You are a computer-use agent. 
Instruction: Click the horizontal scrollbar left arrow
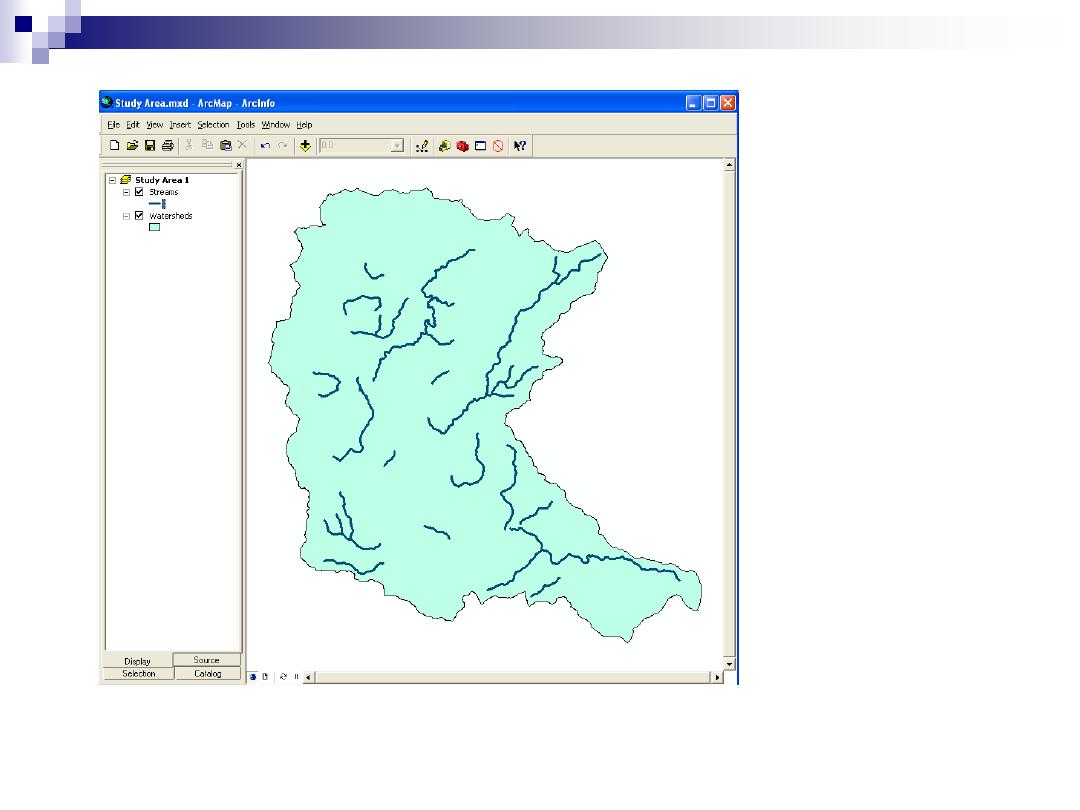click(x=308, y=678)
